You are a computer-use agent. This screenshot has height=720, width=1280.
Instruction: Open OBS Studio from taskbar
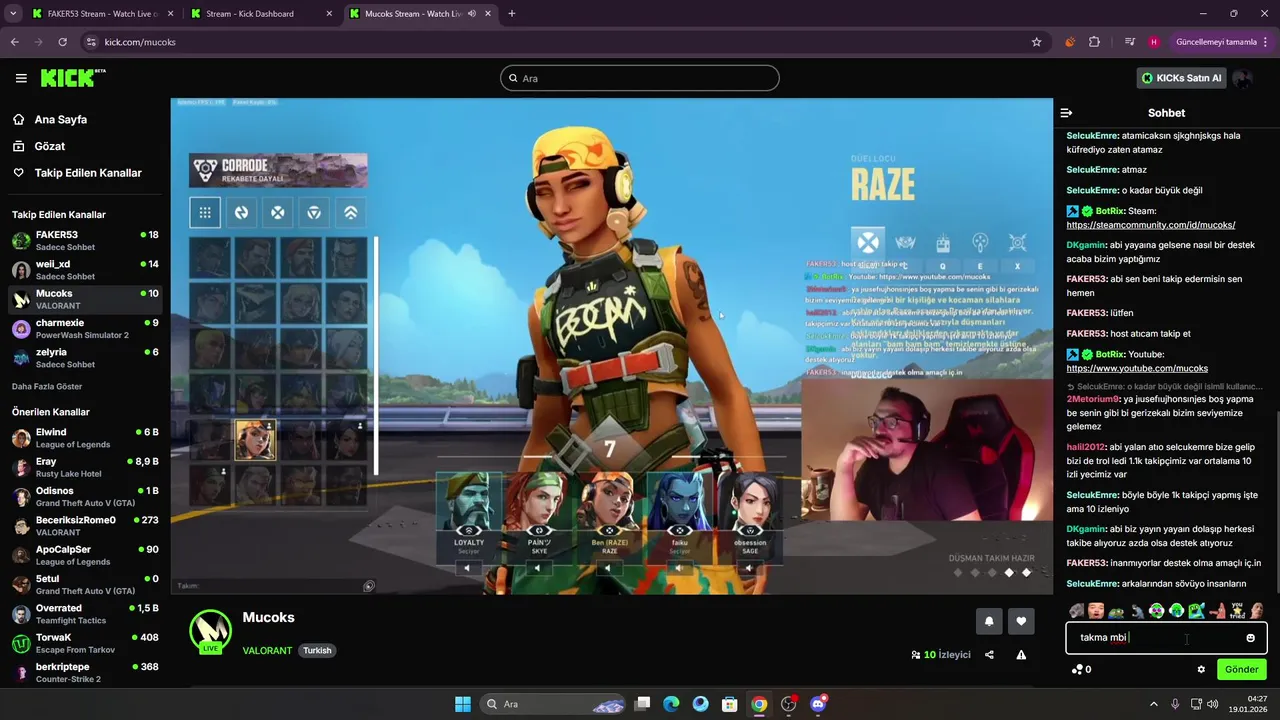(789, 704)
